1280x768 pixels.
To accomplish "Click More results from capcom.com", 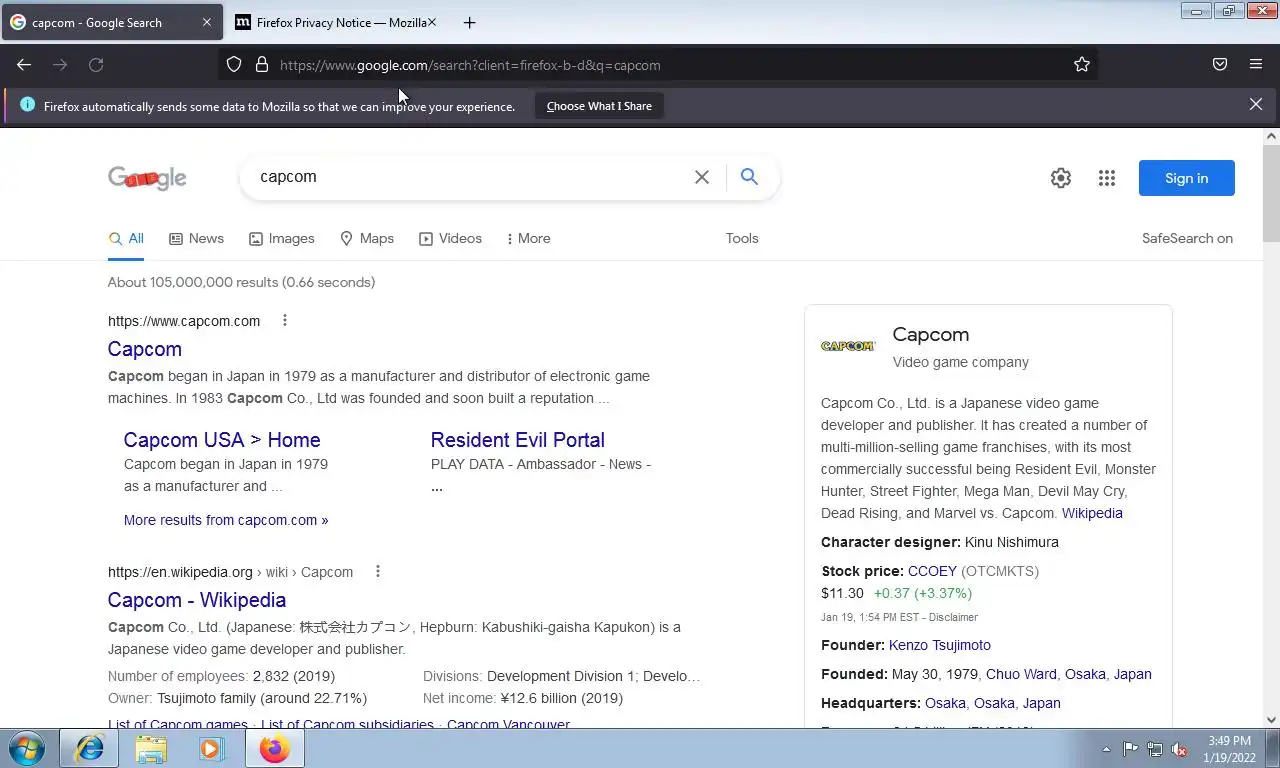I will (x=226, y=520).
